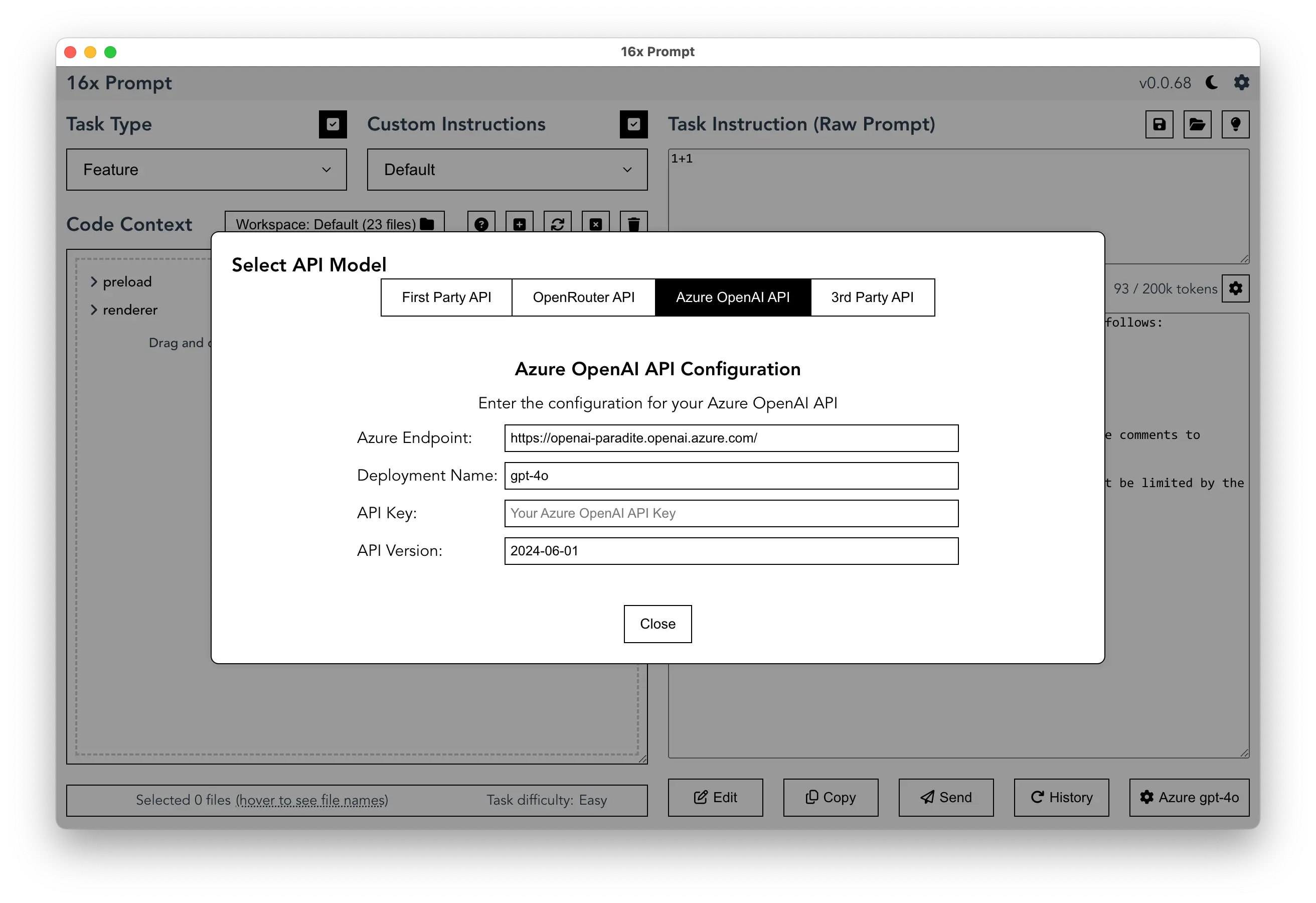
Task: Select the Azure OpenAI API tab
Action: [733, 297]
